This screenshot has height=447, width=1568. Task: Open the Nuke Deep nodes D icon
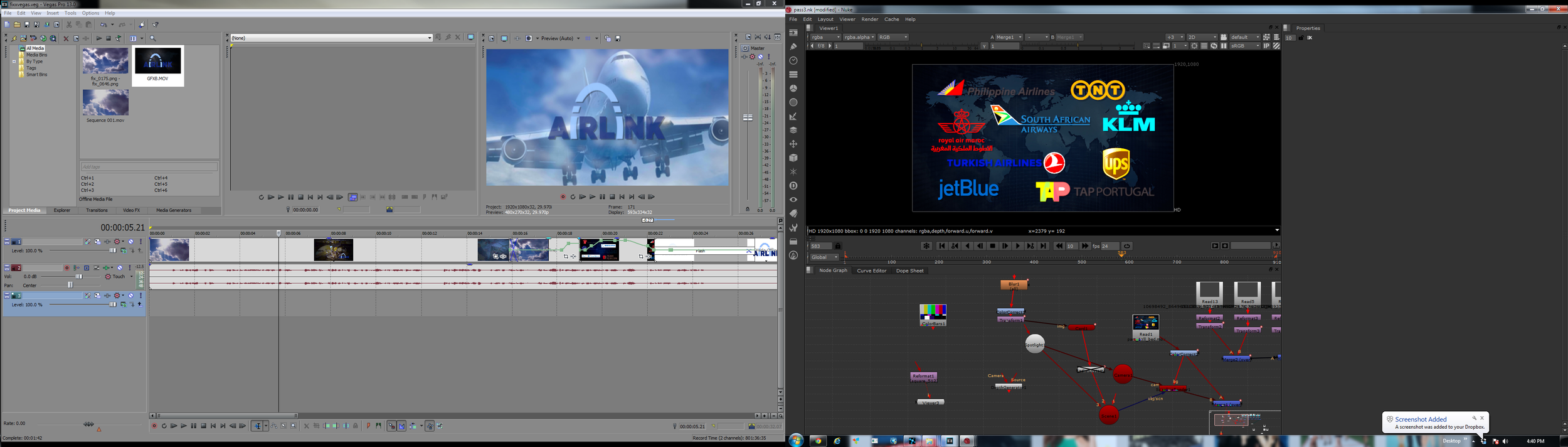[x=793, y=186]
